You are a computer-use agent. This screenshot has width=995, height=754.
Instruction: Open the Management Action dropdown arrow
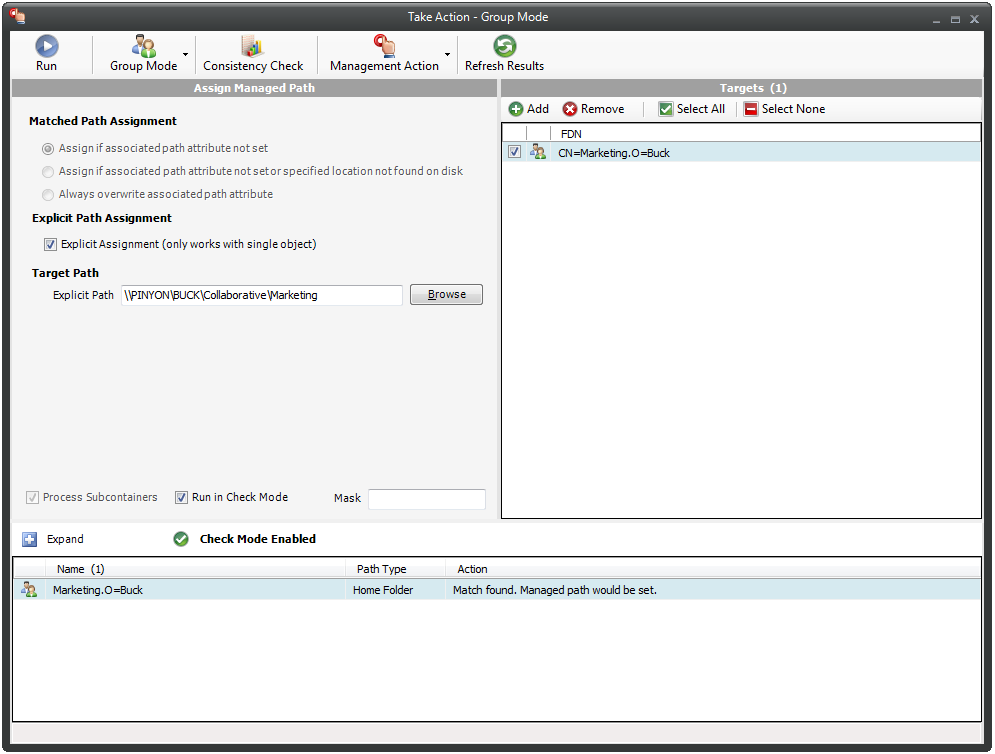coord(447,55)
